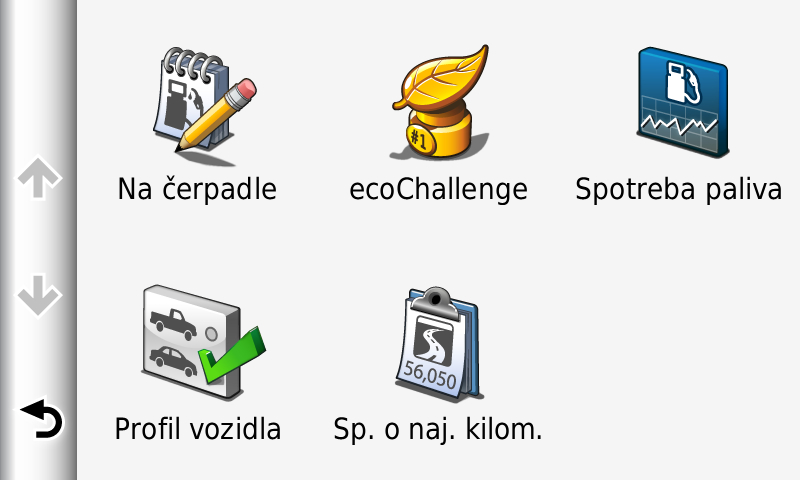
Task: Click the down arrow in the sidebar
Action: [x=39, y=295]
